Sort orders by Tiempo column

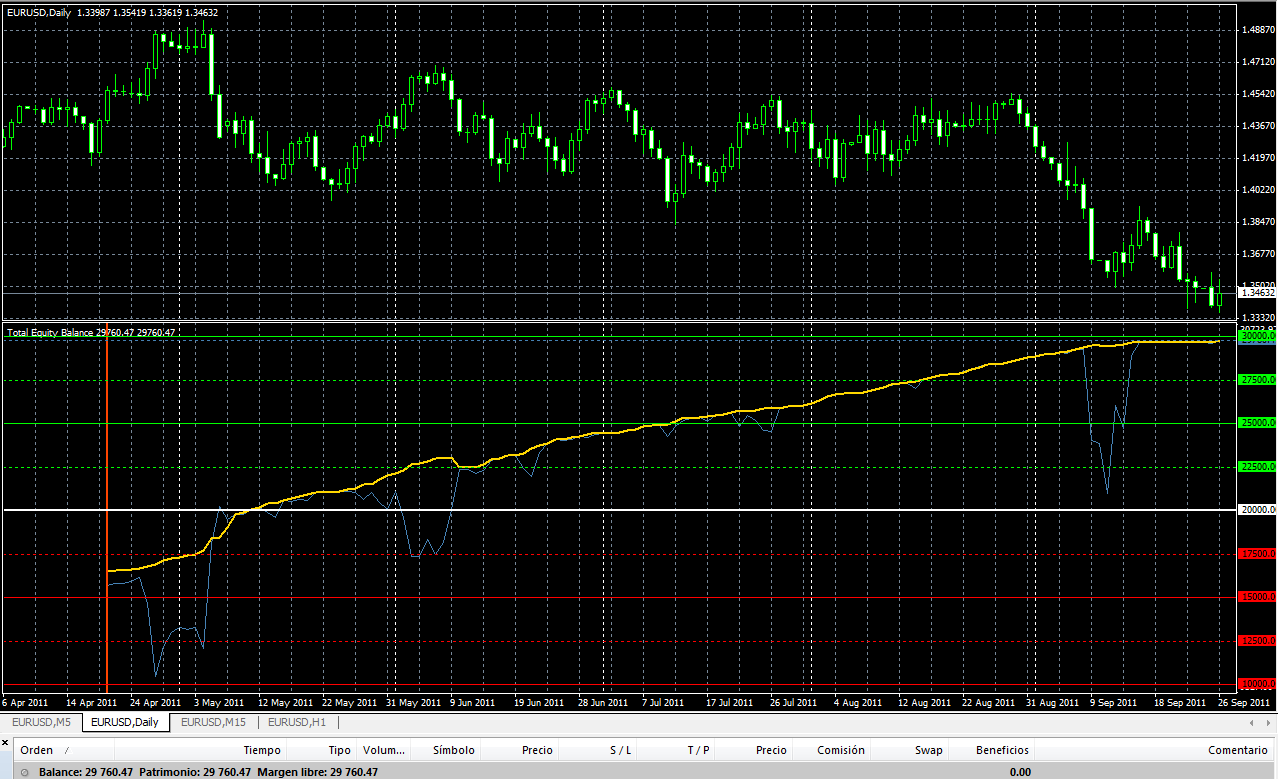262,750
